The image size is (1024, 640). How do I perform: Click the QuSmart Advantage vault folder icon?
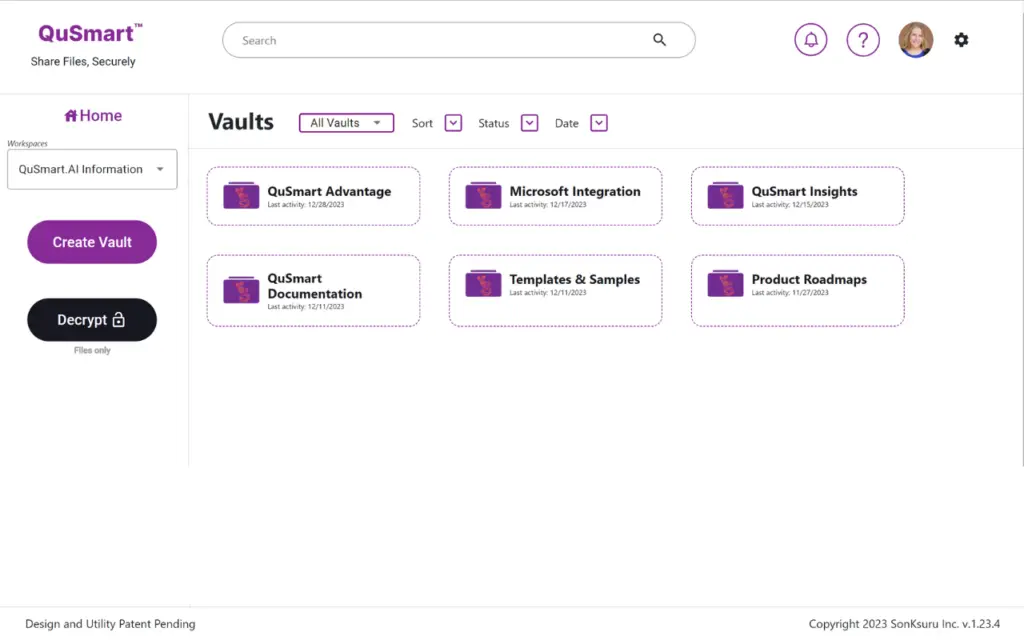241,195
